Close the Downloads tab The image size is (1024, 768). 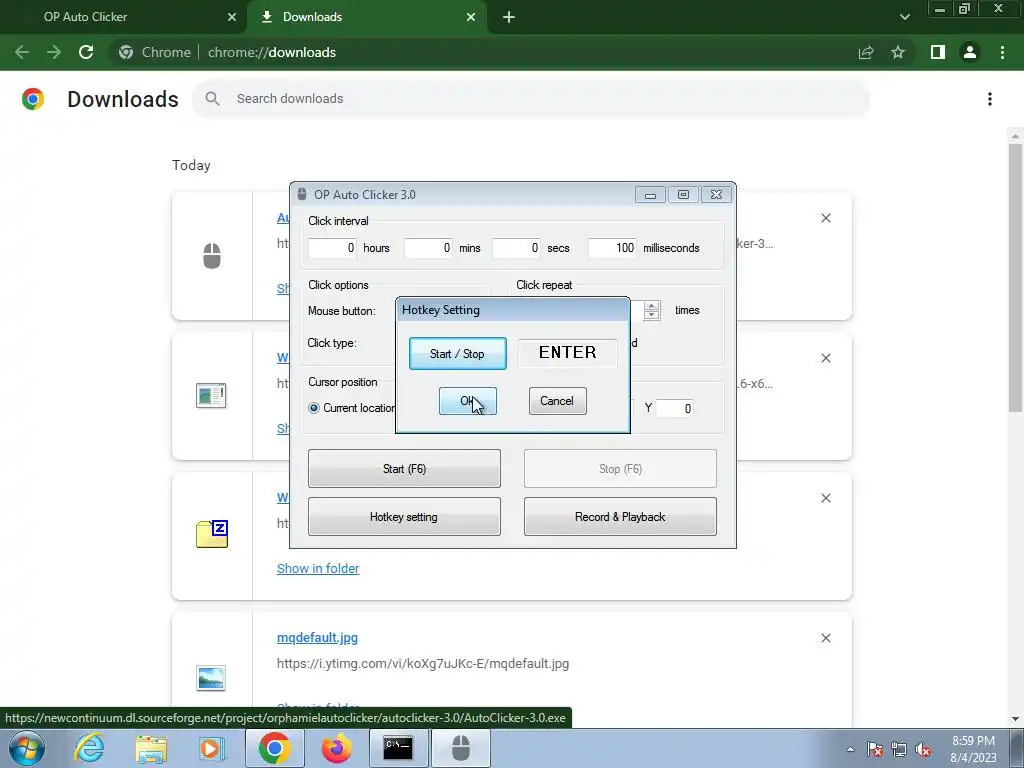(471, 17)
